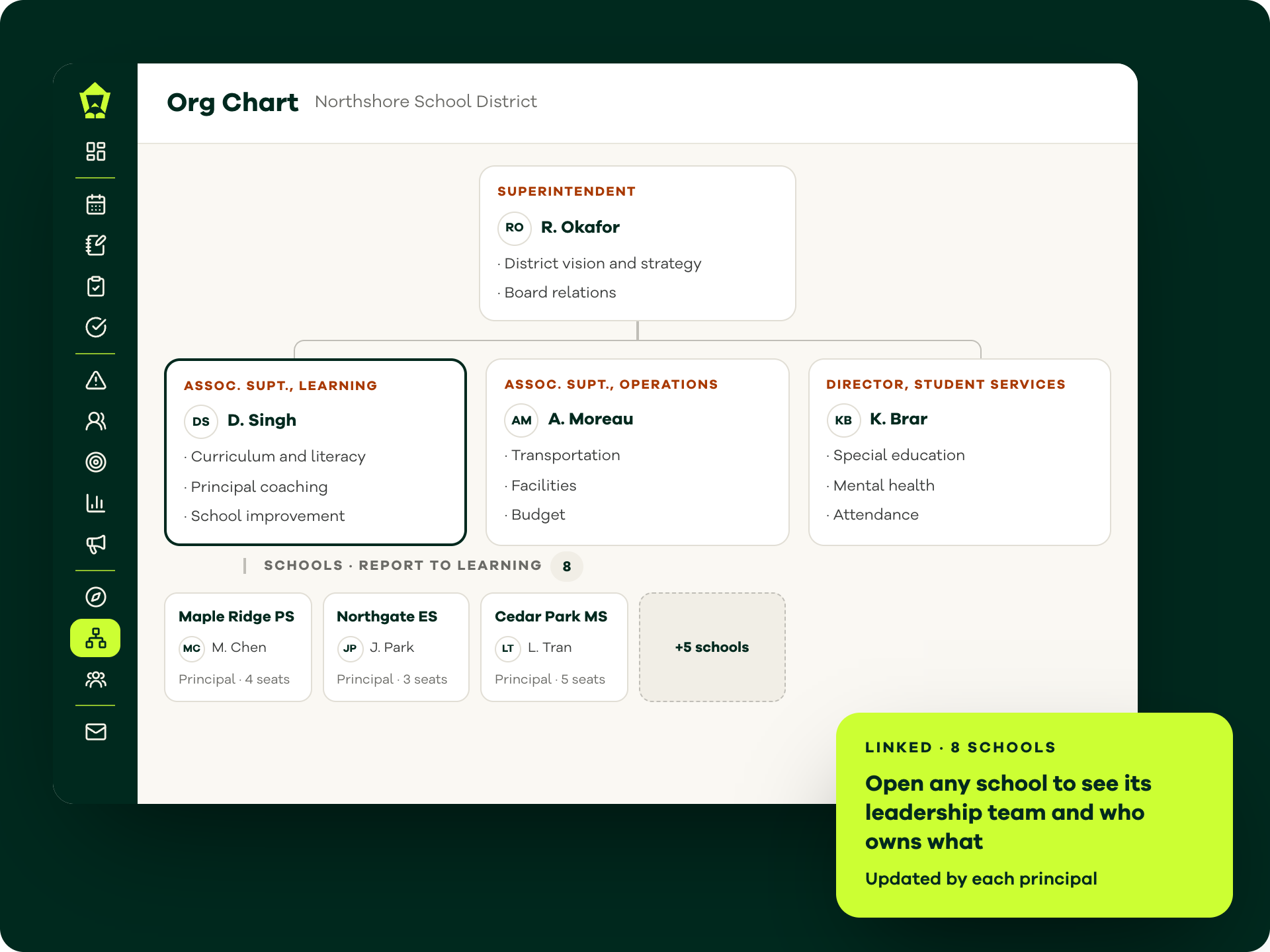
Task: Click 'Updated by each principal' text
Action: 981,879
